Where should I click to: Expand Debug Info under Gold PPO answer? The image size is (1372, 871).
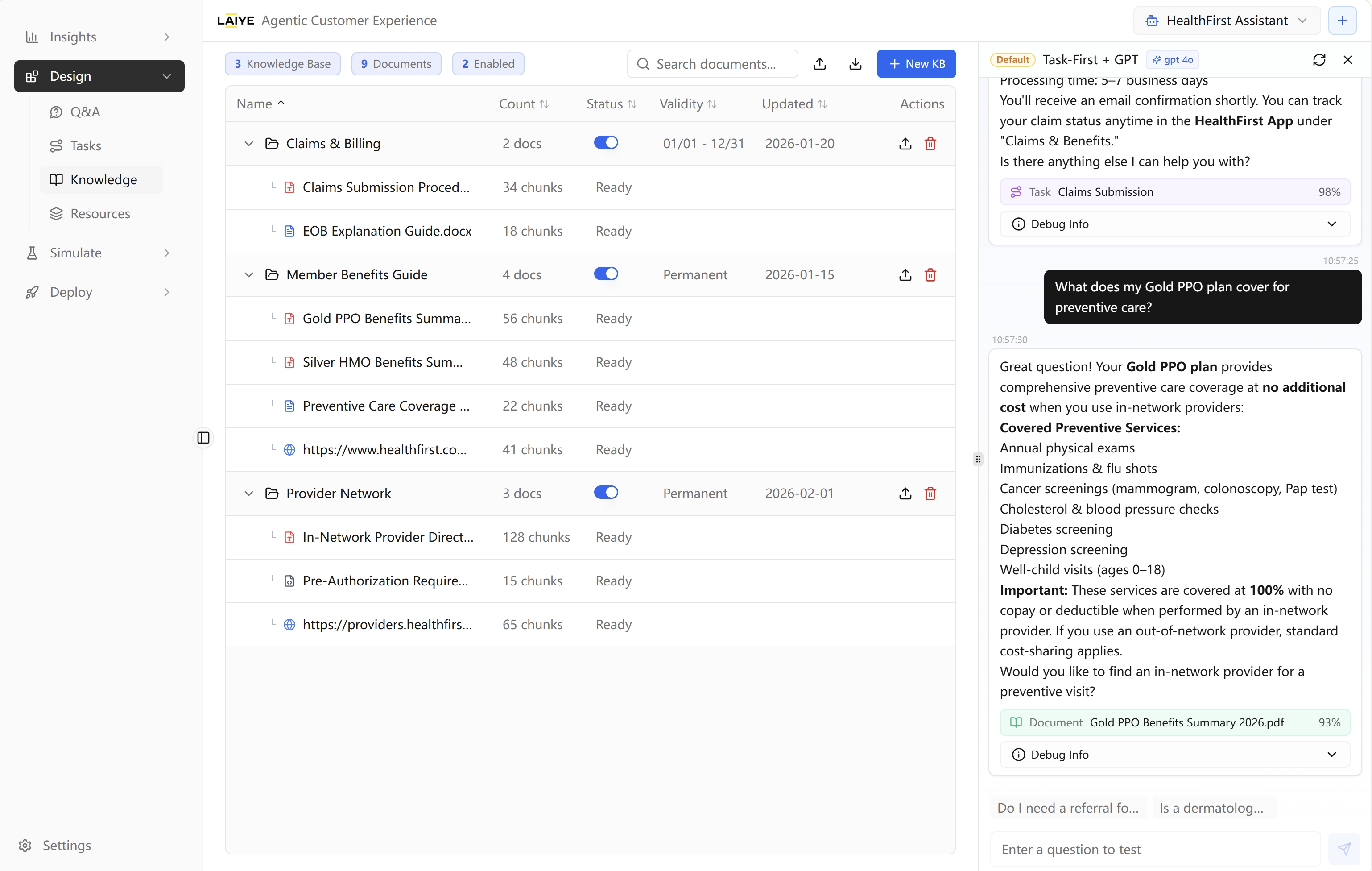[1174, 754]
